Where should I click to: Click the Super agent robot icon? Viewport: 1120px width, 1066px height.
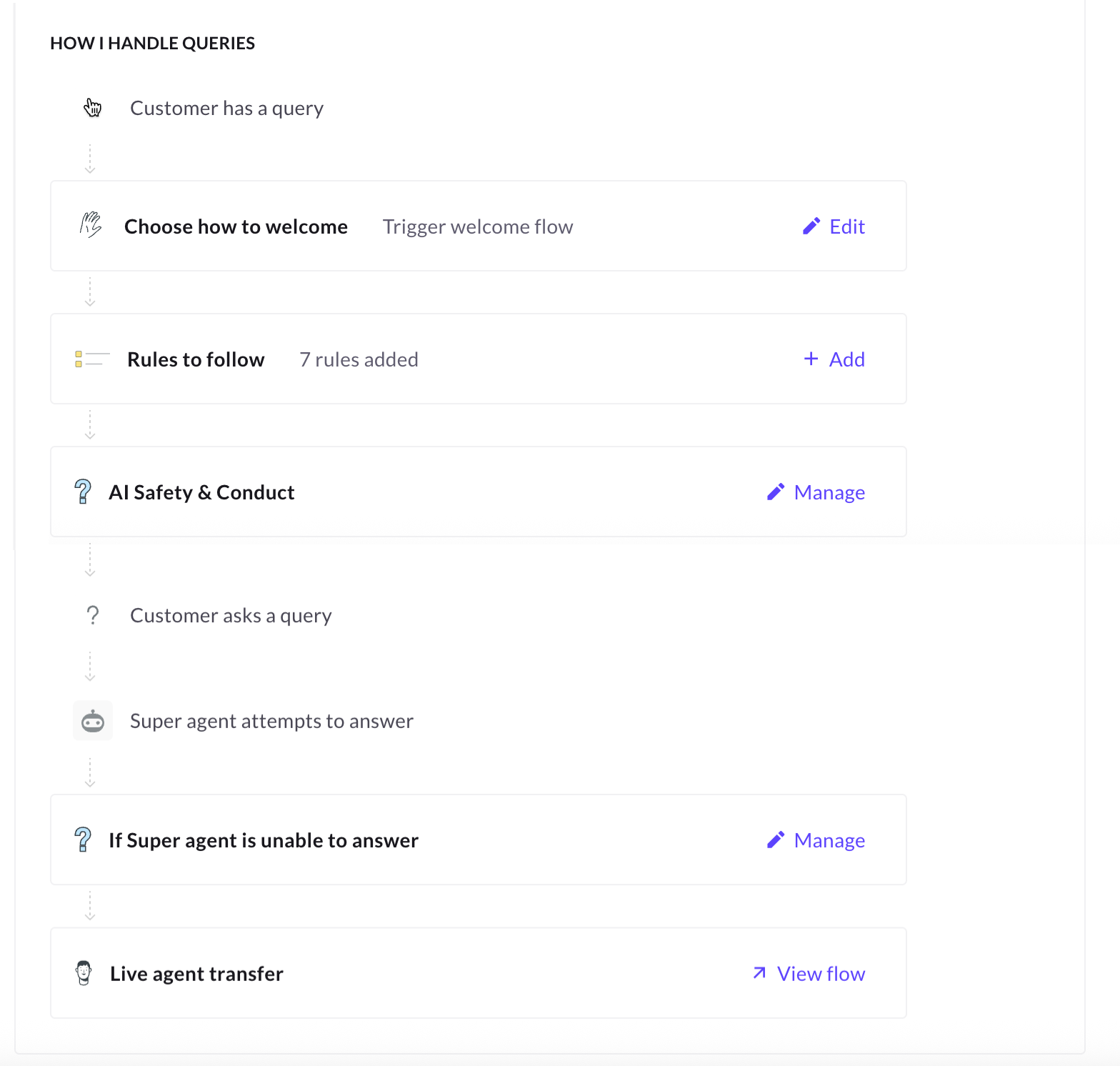tap(93, 721)
